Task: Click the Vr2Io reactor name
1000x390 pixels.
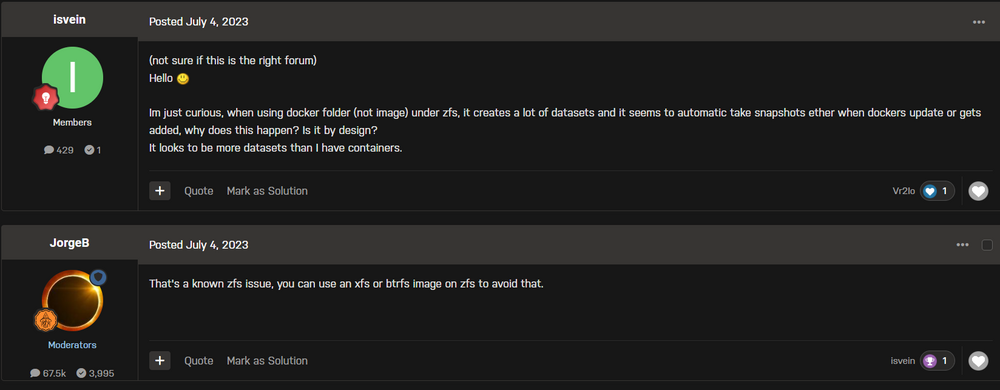Action: 904,191
